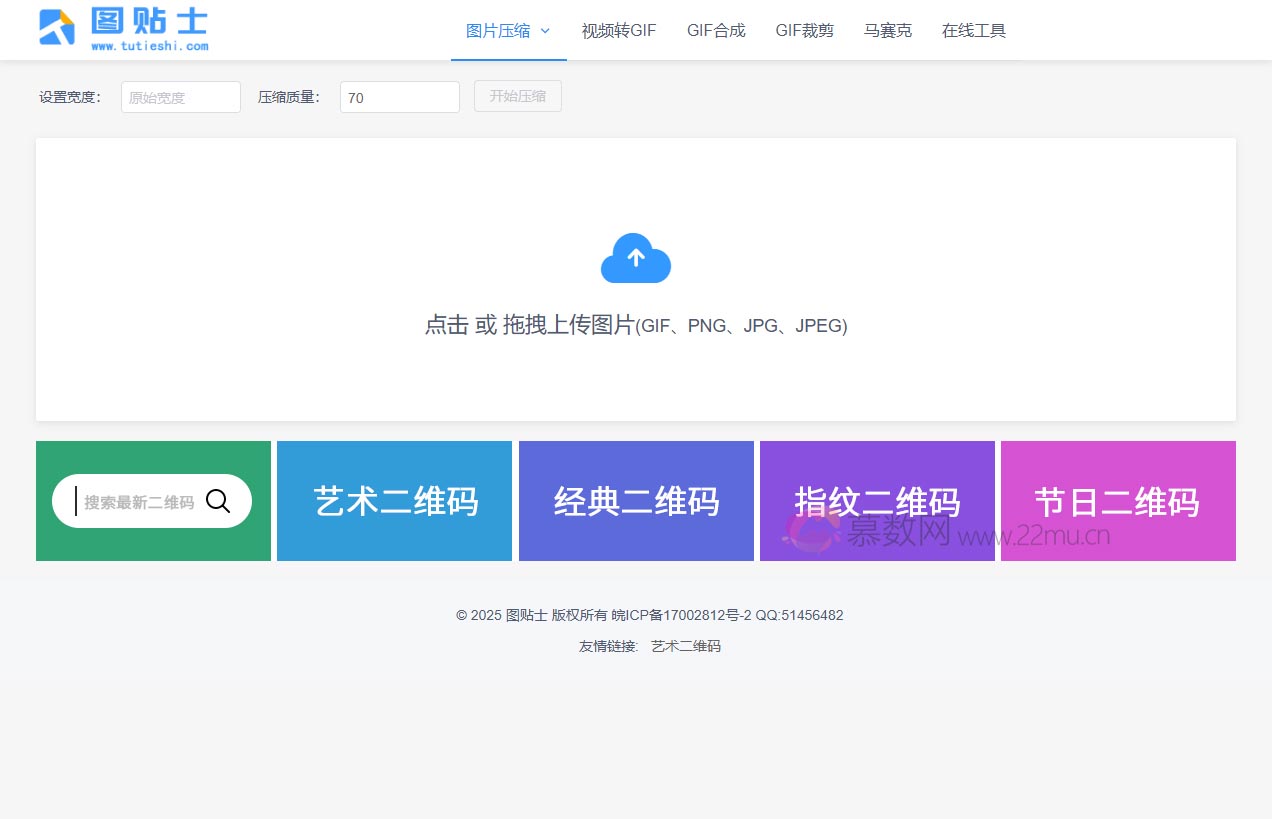Click the magnifier search icon
Viewport: 1272px width, 819px height.
(218, 500)
